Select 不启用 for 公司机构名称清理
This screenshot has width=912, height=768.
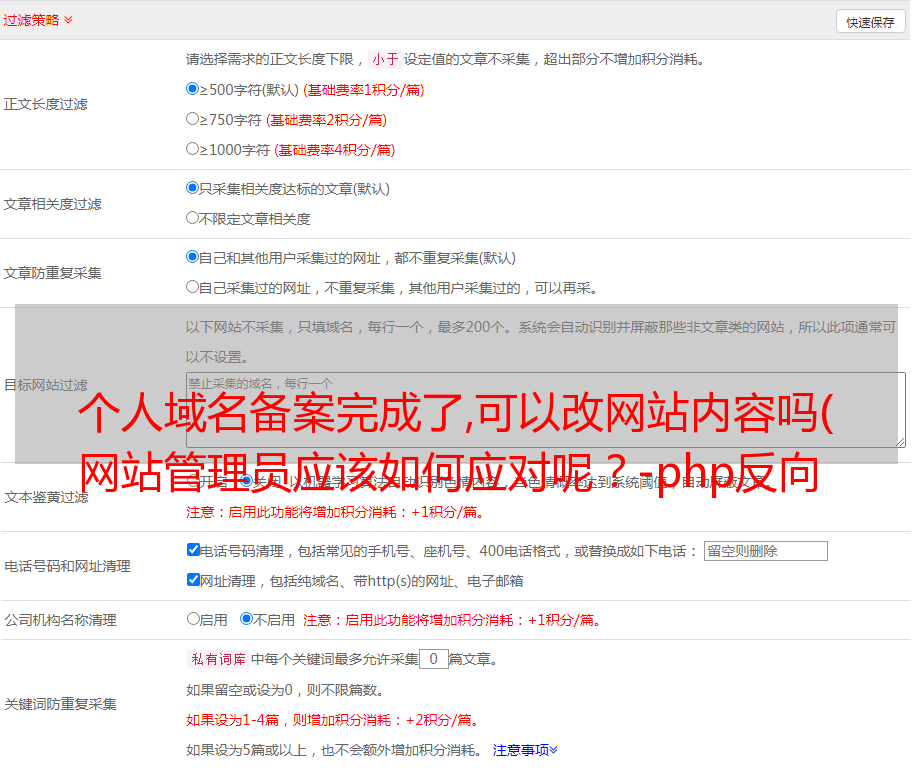point(247,619)
